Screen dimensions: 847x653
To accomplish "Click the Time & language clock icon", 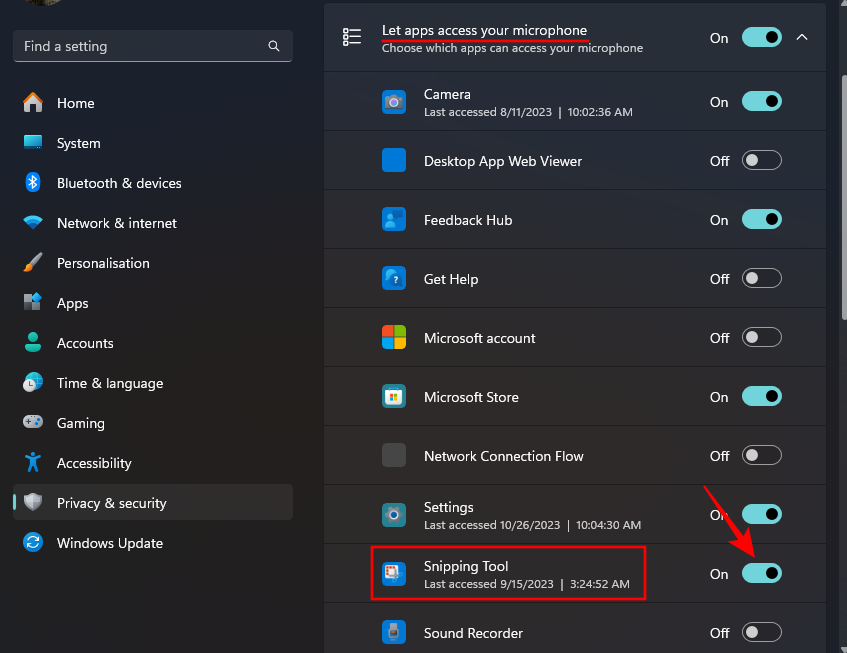I will 33,382.
